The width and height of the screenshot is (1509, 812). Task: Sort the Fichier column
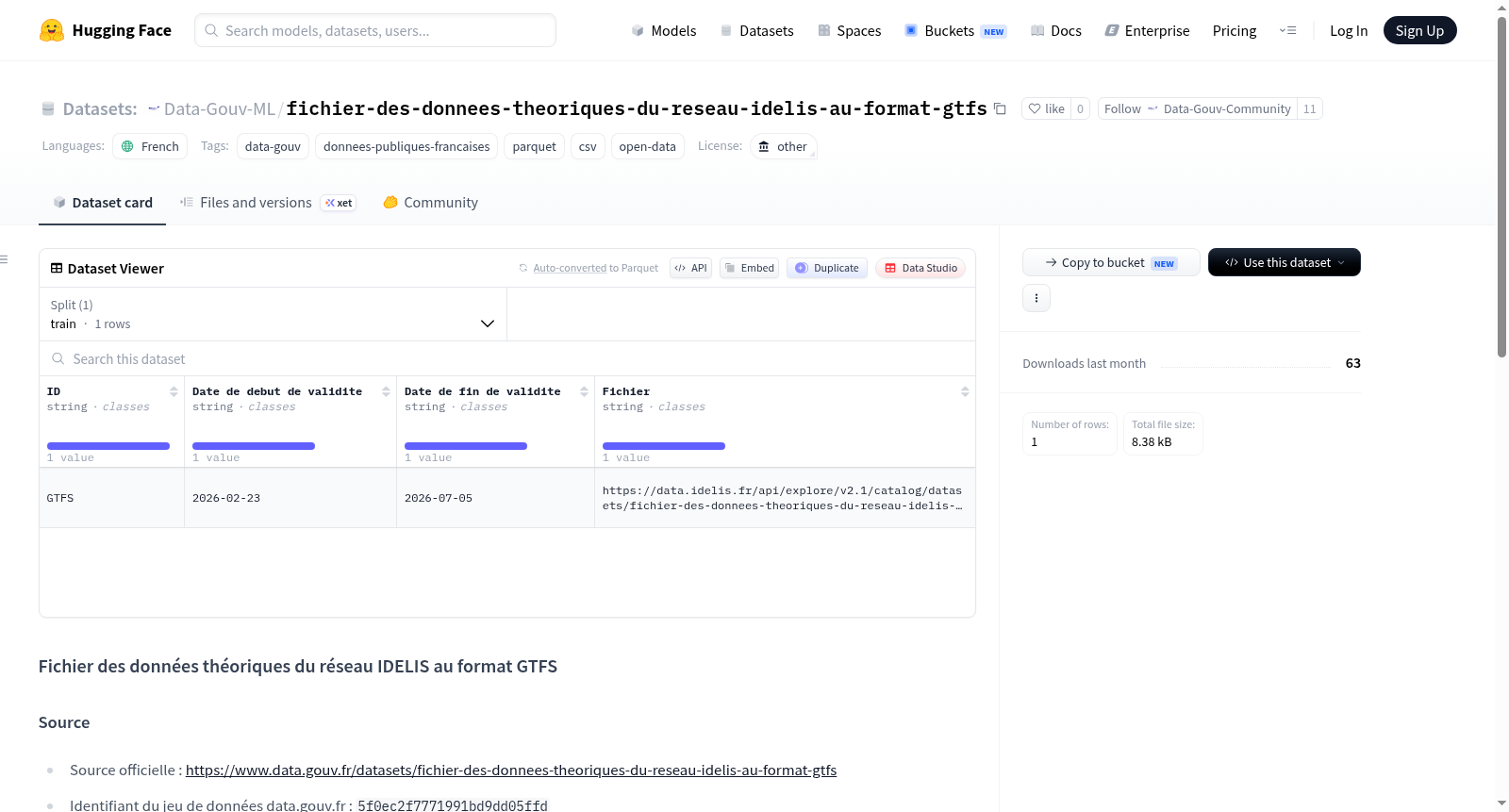click(x=965, y=391)
